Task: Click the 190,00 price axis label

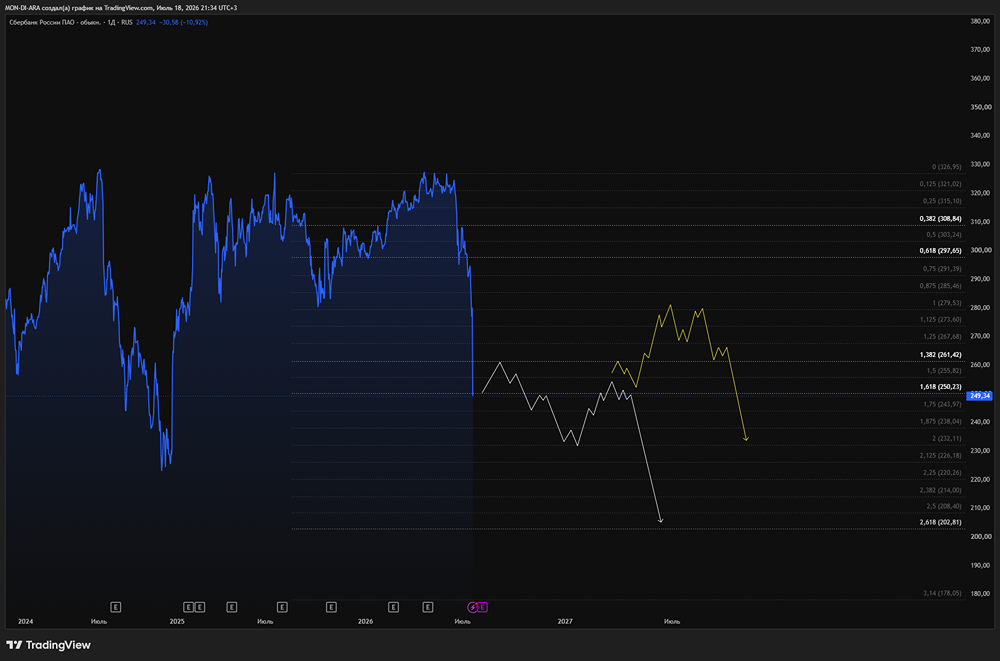Action: [x=980, y=565]
